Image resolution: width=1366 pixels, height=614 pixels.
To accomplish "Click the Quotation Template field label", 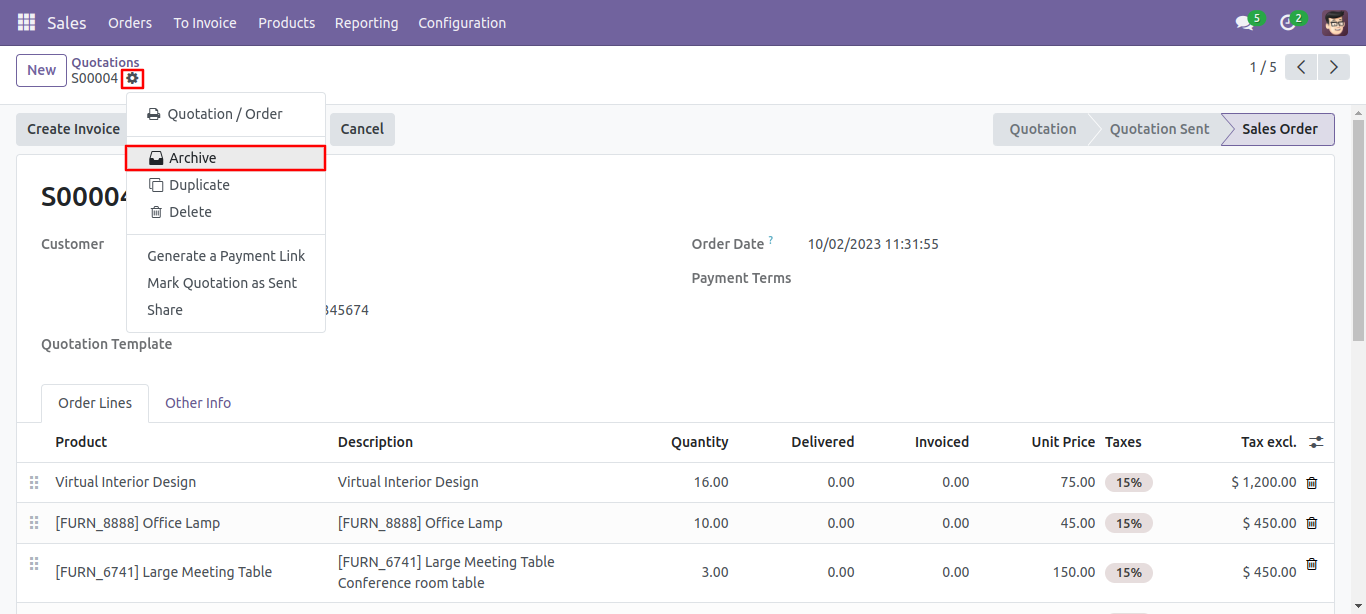I will pyautogui.click(x=106, y=344).
